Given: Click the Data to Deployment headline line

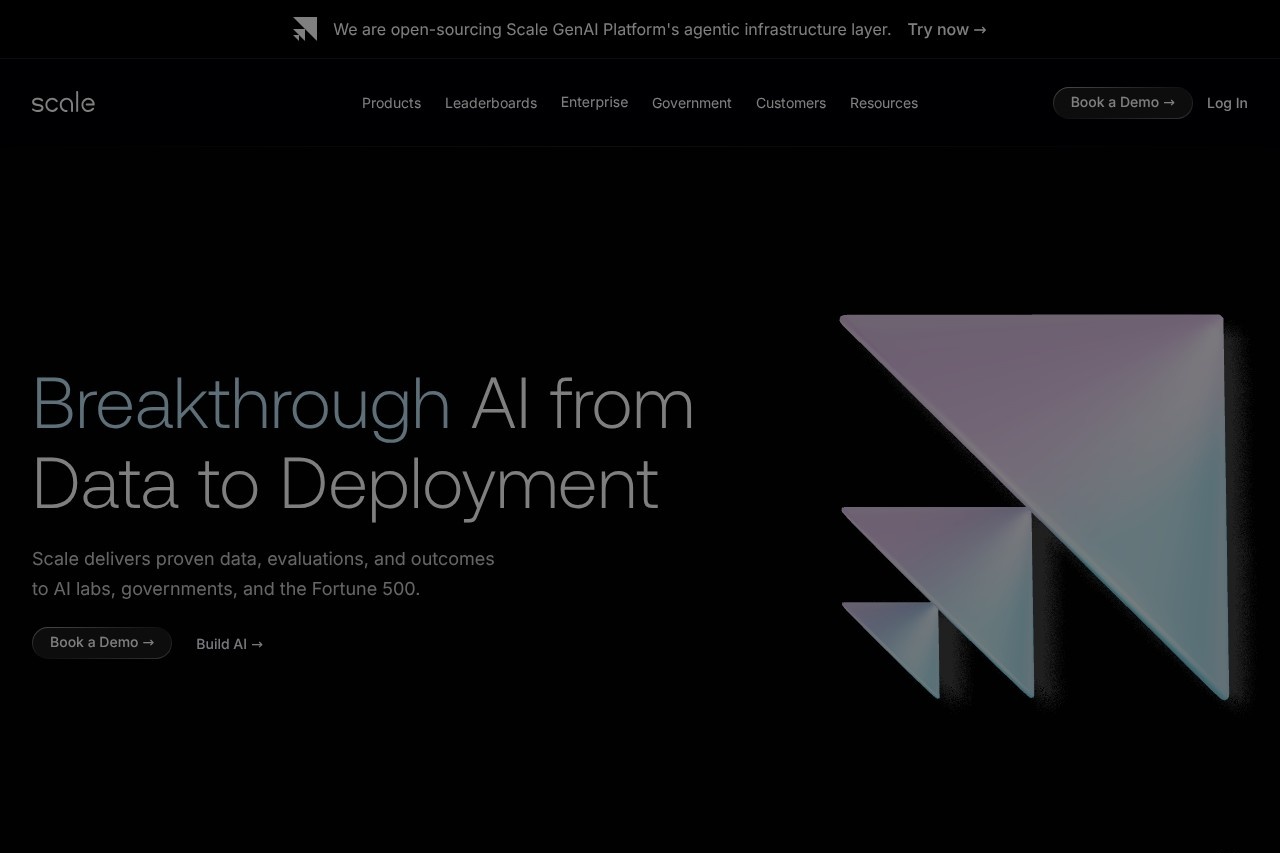Looking at the screenshot, I should click(x=345, y=483).
